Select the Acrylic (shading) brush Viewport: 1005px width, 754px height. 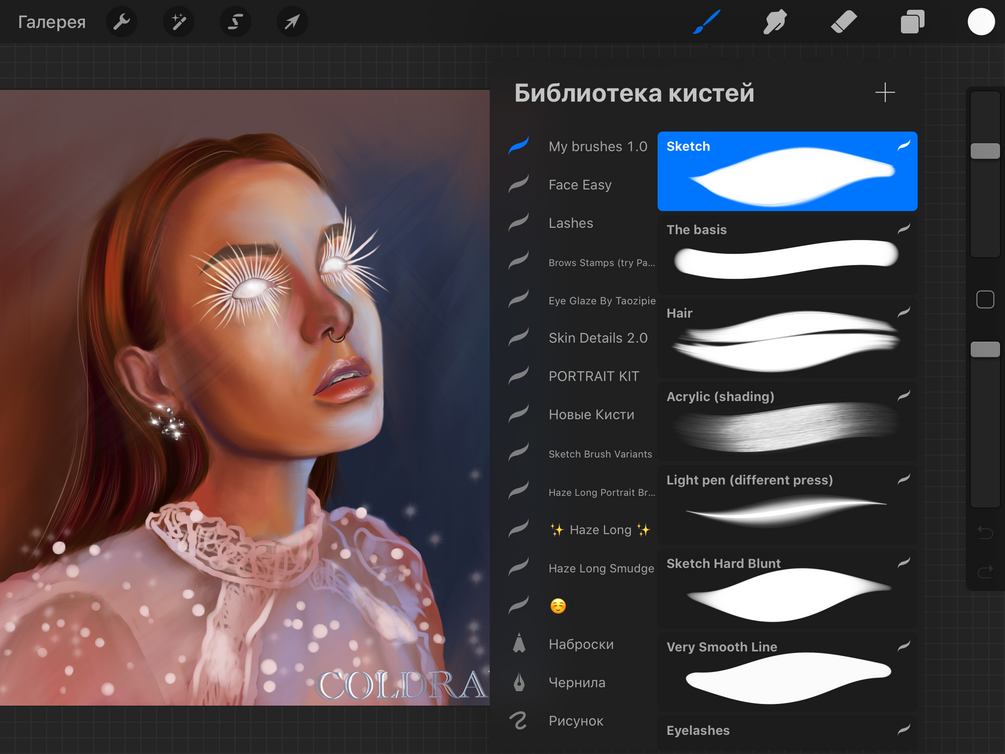[x=787, y=421]
